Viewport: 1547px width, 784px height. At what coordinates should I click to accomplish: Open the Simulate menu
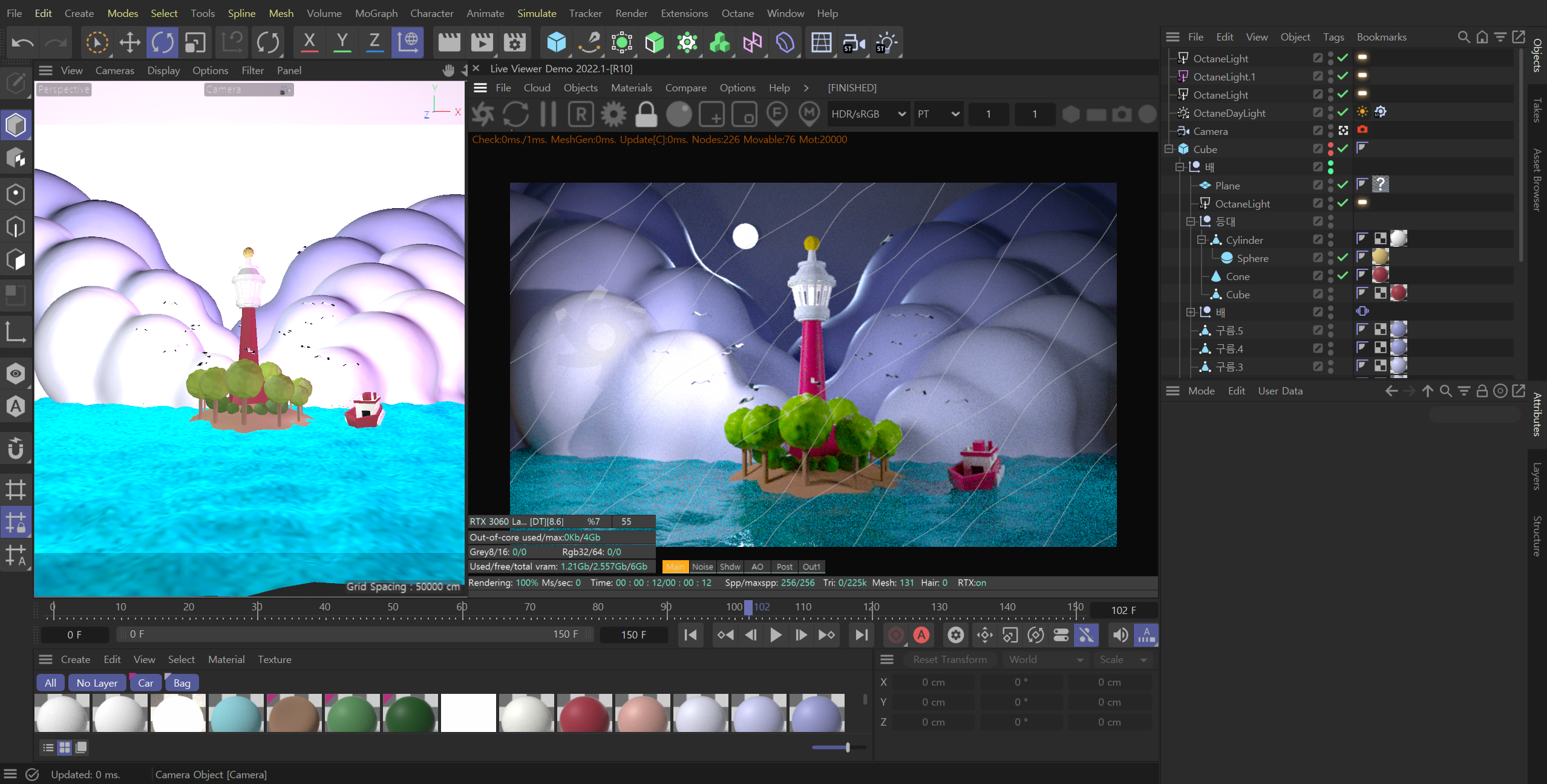click(537, 13)
